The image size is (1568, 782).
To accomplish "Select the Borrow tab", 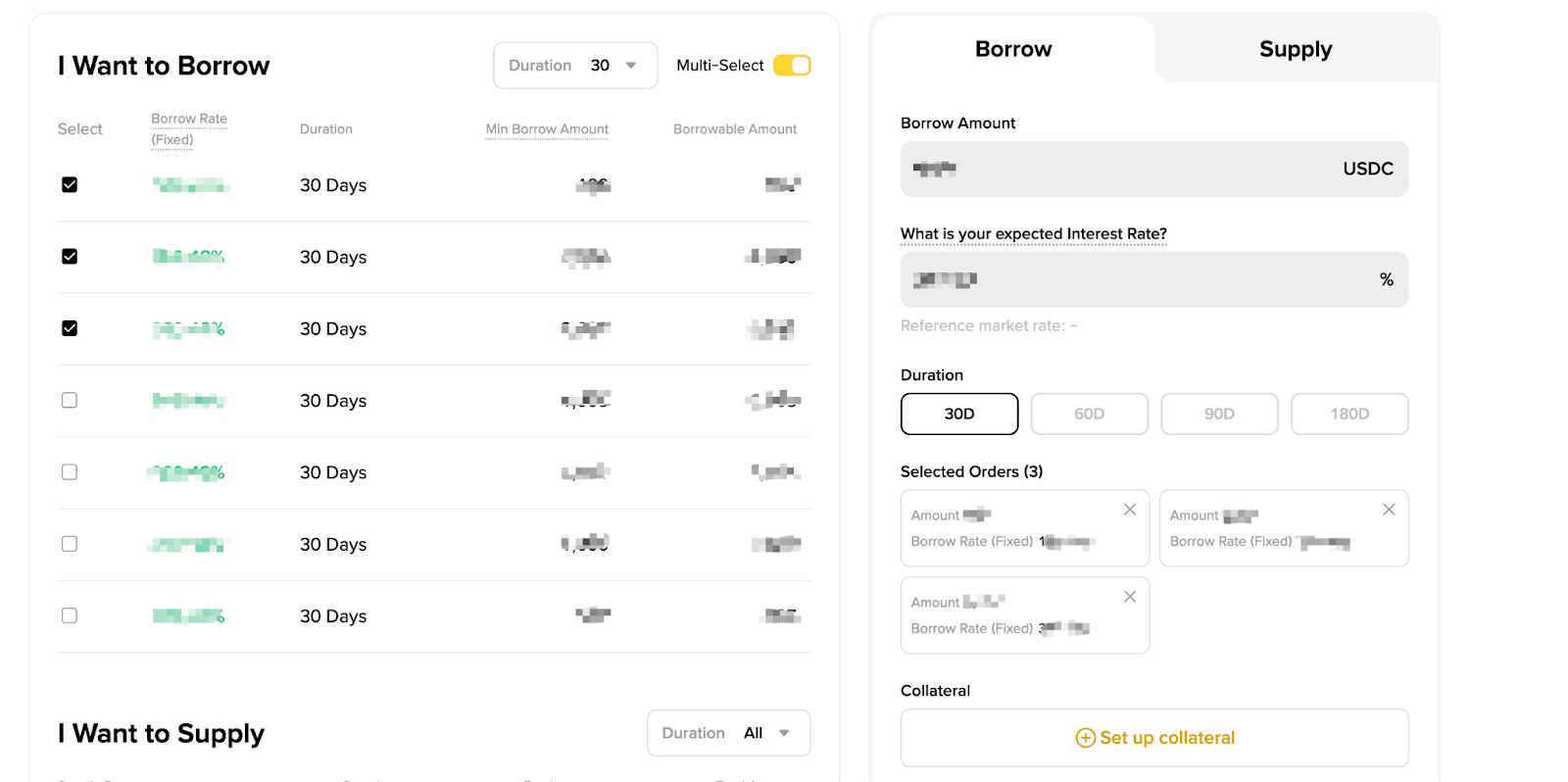I will click(1012, 49).
